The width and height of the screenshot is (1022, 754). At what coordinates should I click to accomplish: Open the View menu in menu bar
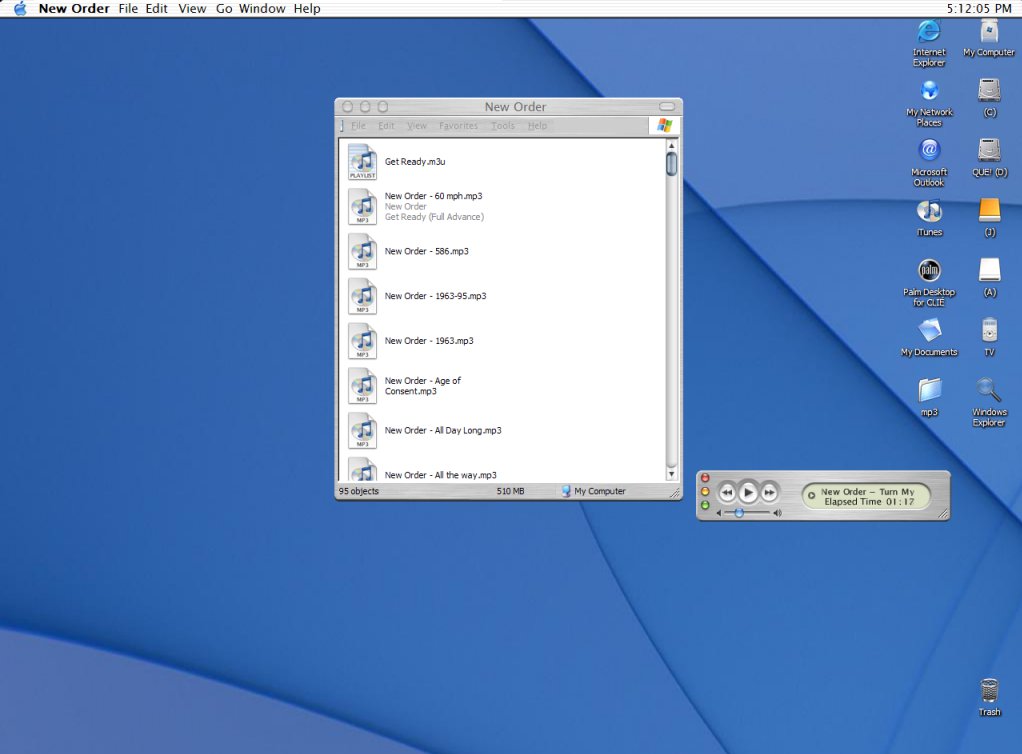pos(192,8)
